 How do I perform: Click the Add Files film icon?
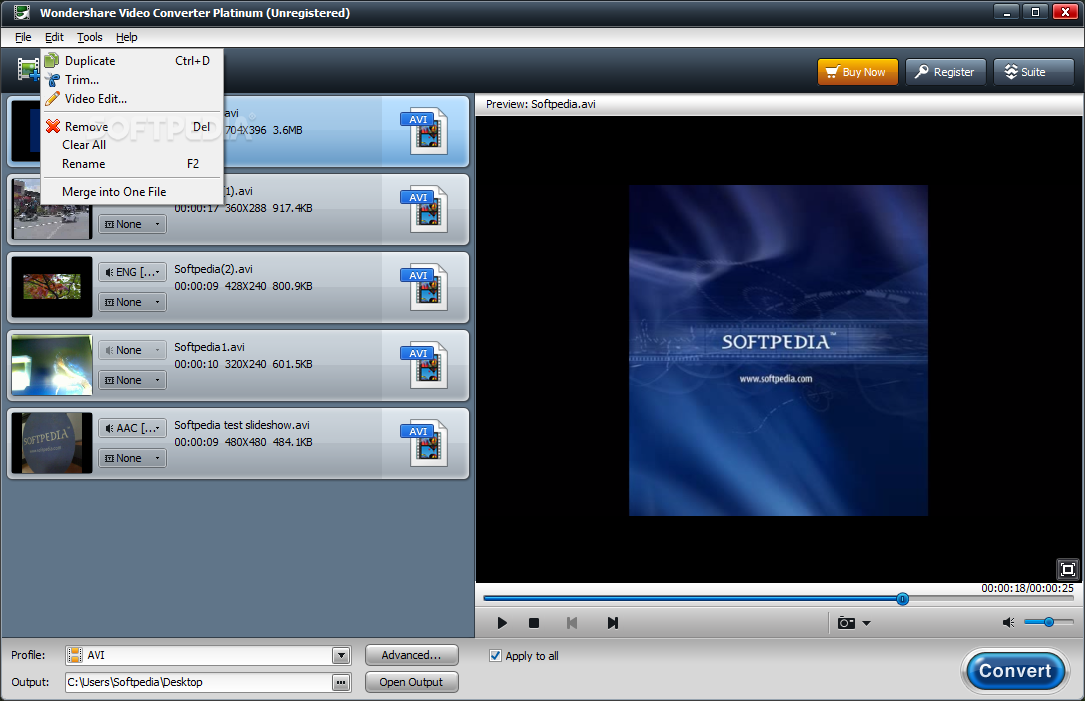pos(28,70)
